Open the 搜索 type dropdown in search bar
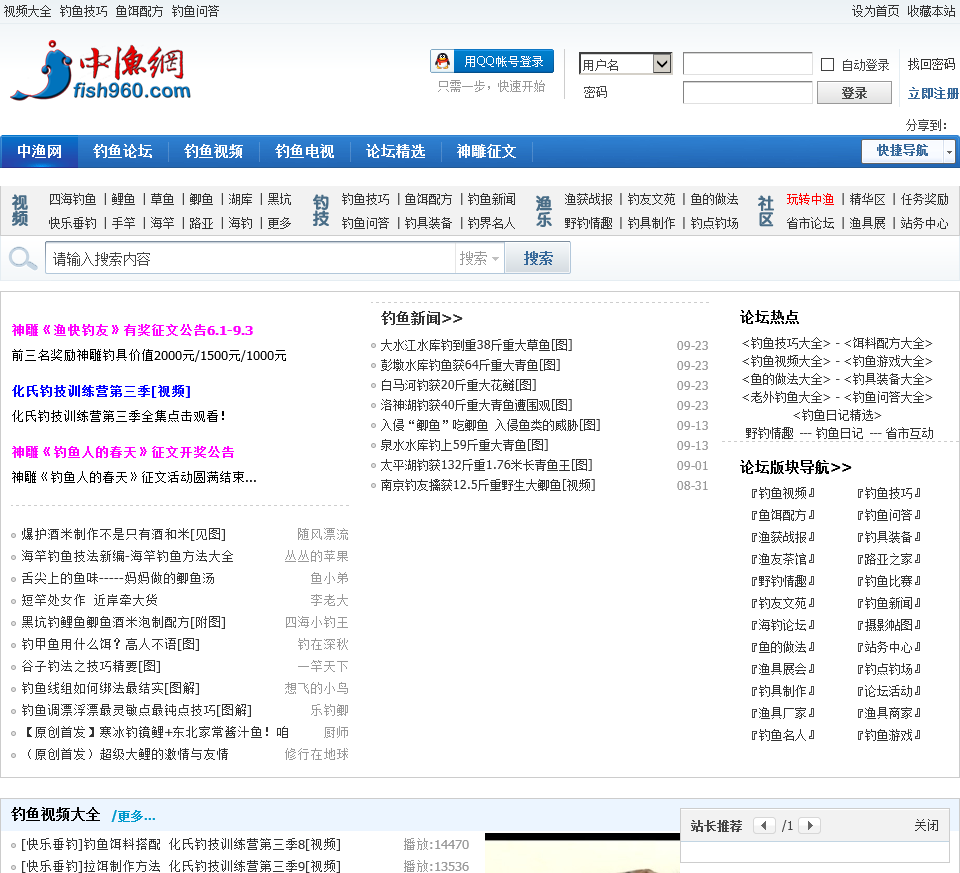Image resolution: width=960 pixels, height=873 pixels. point(480,259)
